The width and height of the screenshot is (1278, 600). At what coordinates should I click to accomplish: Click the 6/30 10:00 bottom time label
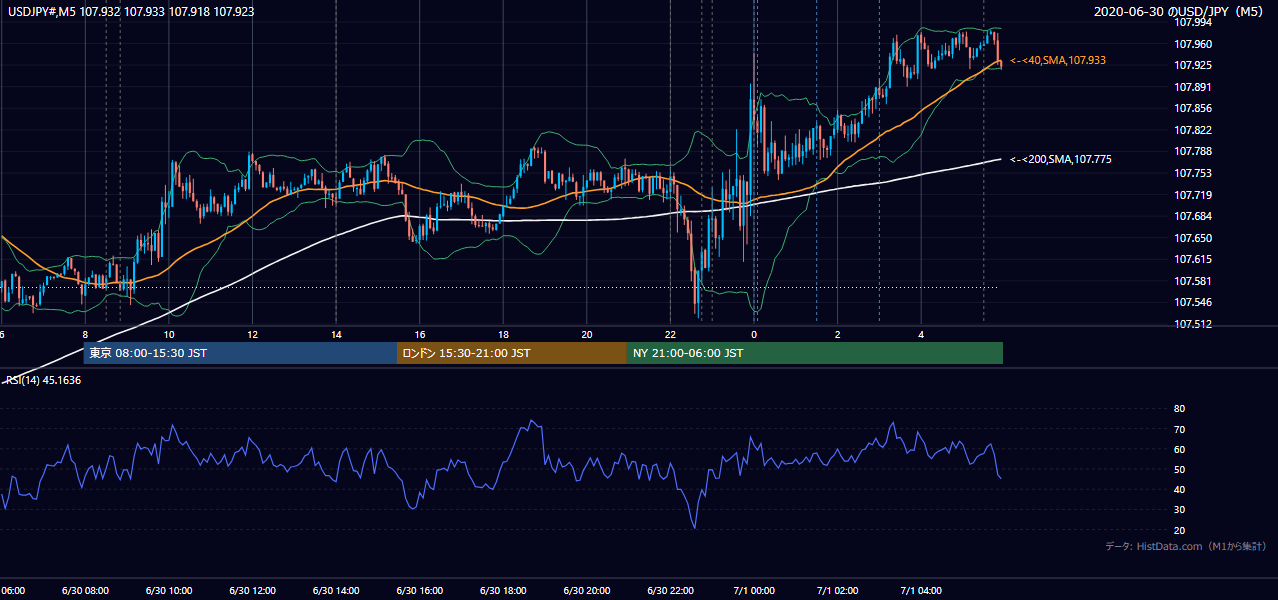pos(168,591)
